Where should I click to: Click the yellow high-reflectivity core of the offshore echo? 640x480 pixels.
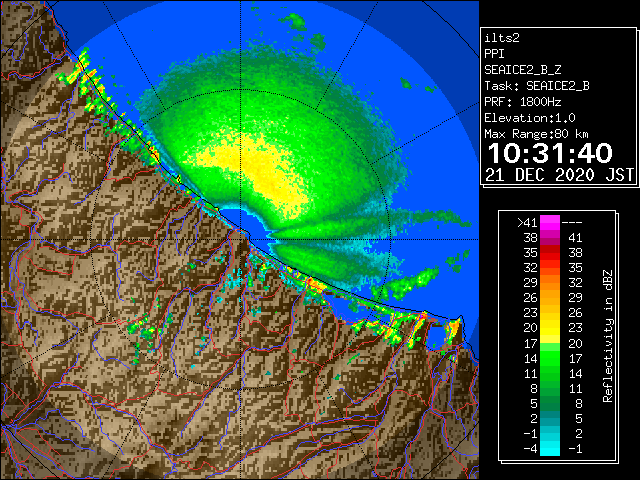(x=261, y=169)
